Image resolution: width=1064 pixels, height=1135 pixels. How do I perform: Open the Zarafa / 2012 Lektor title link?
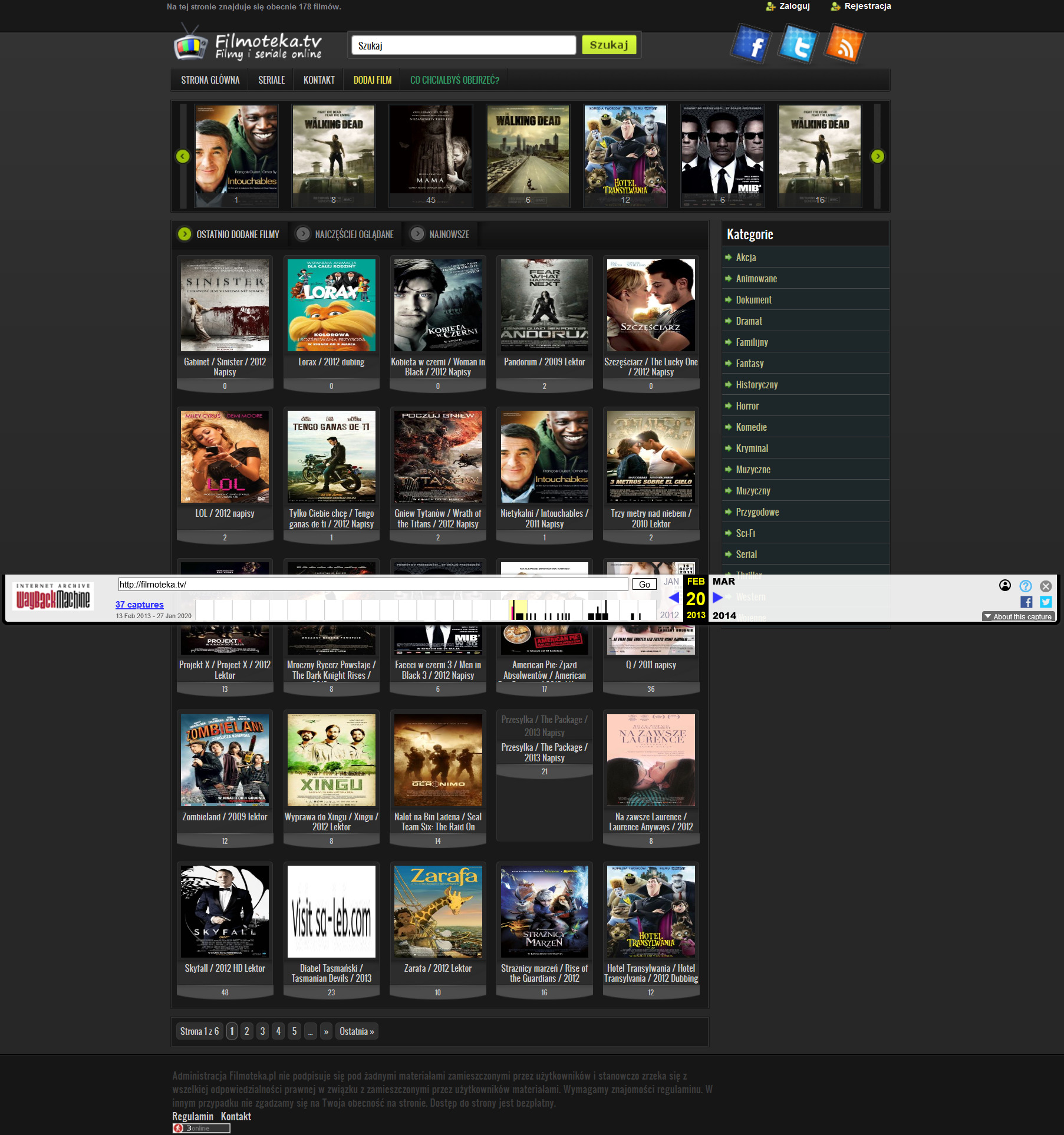[x=438, y=968]
